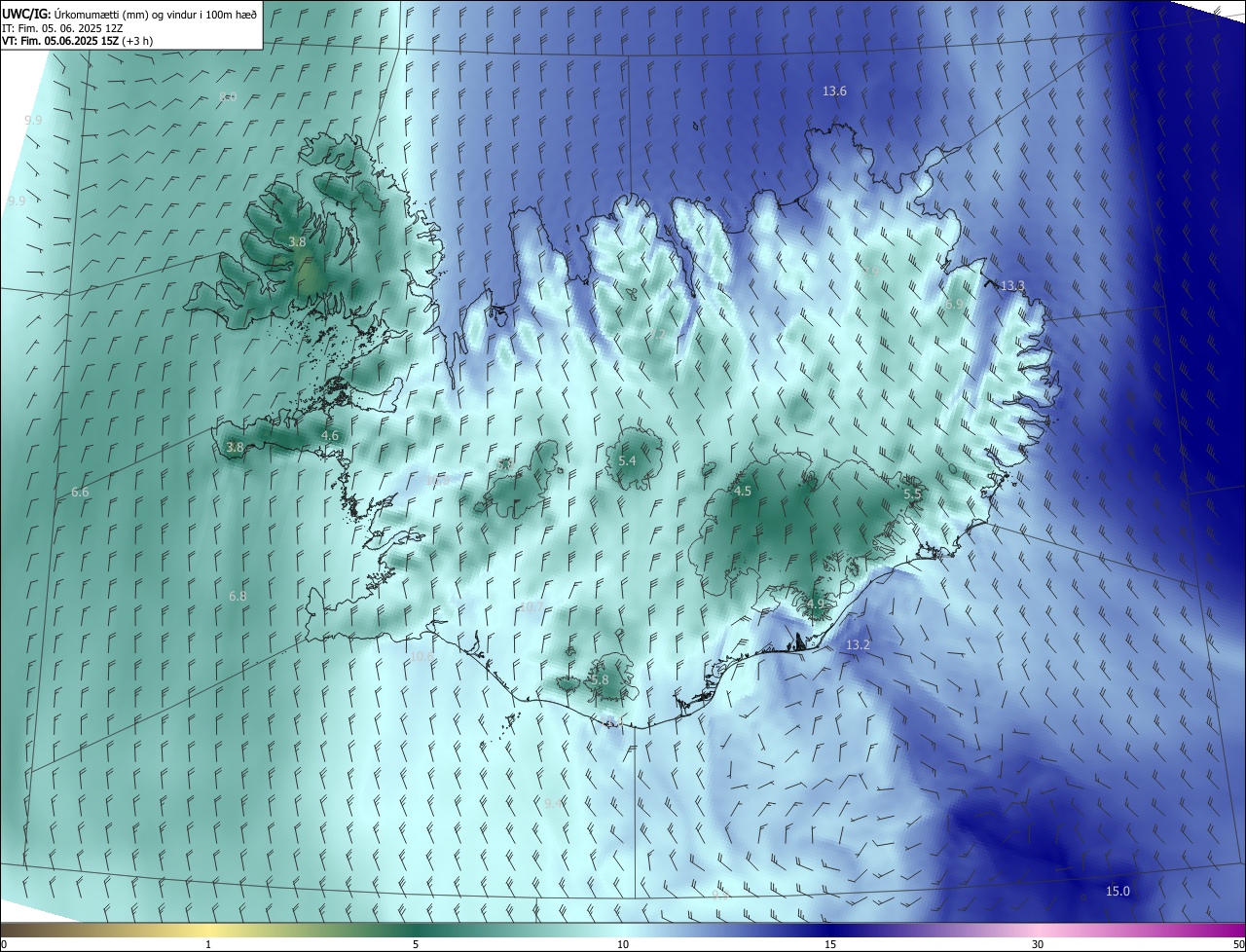Click the 13.6 value label on the map
The height and width of the screenshot is (952, 1246).
click(x=834, y=91)
